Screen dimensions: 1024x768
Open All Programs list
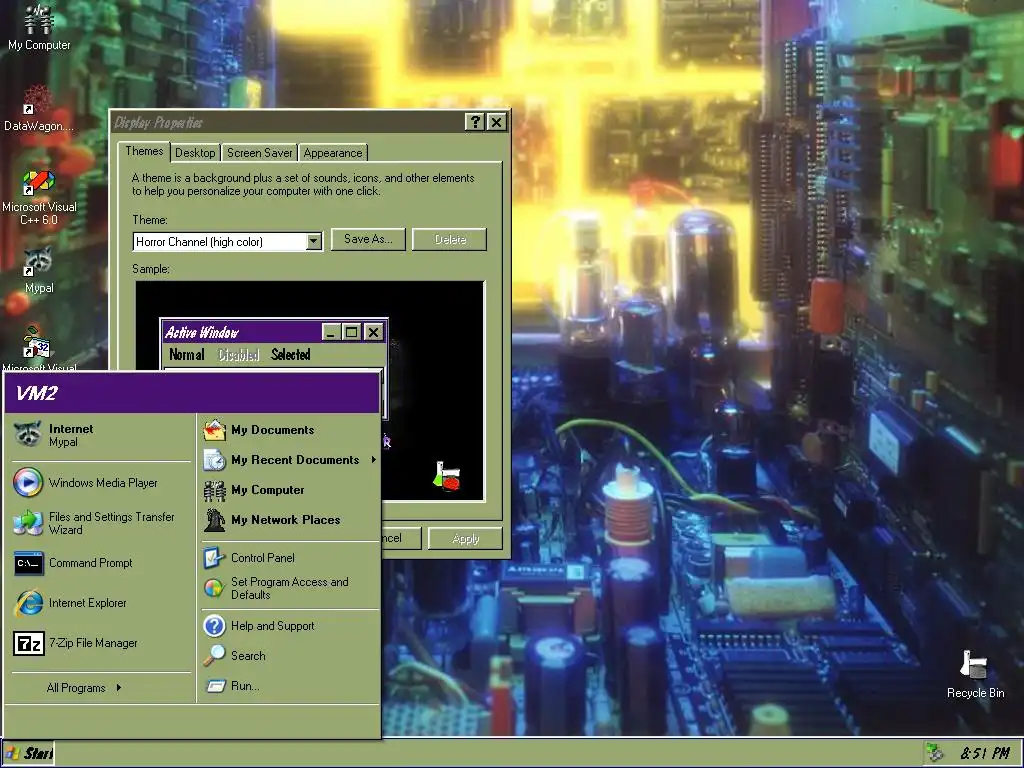[84, 687]
